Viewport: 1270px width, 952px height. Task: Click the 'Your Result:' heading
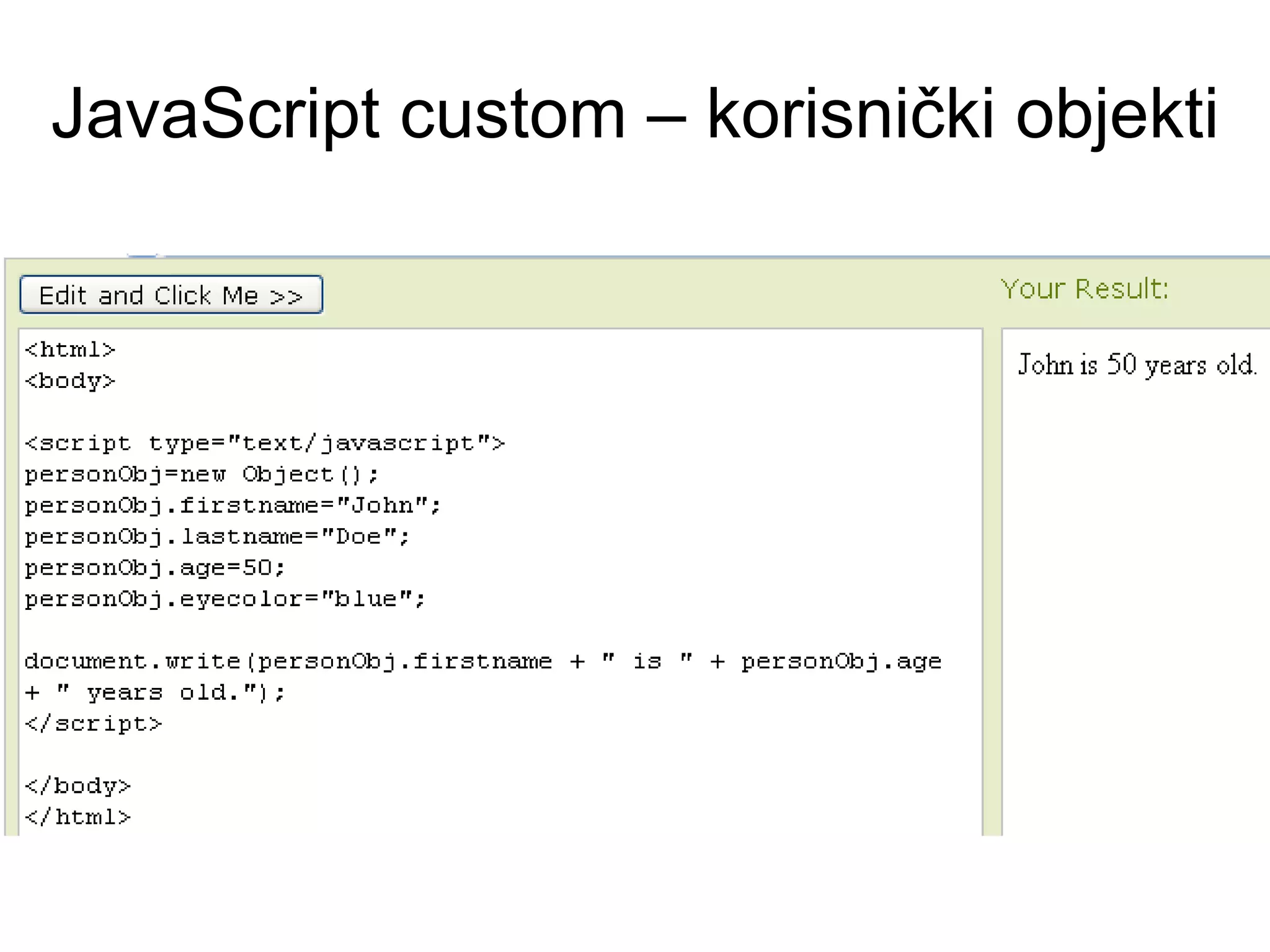coord(1085,289)
